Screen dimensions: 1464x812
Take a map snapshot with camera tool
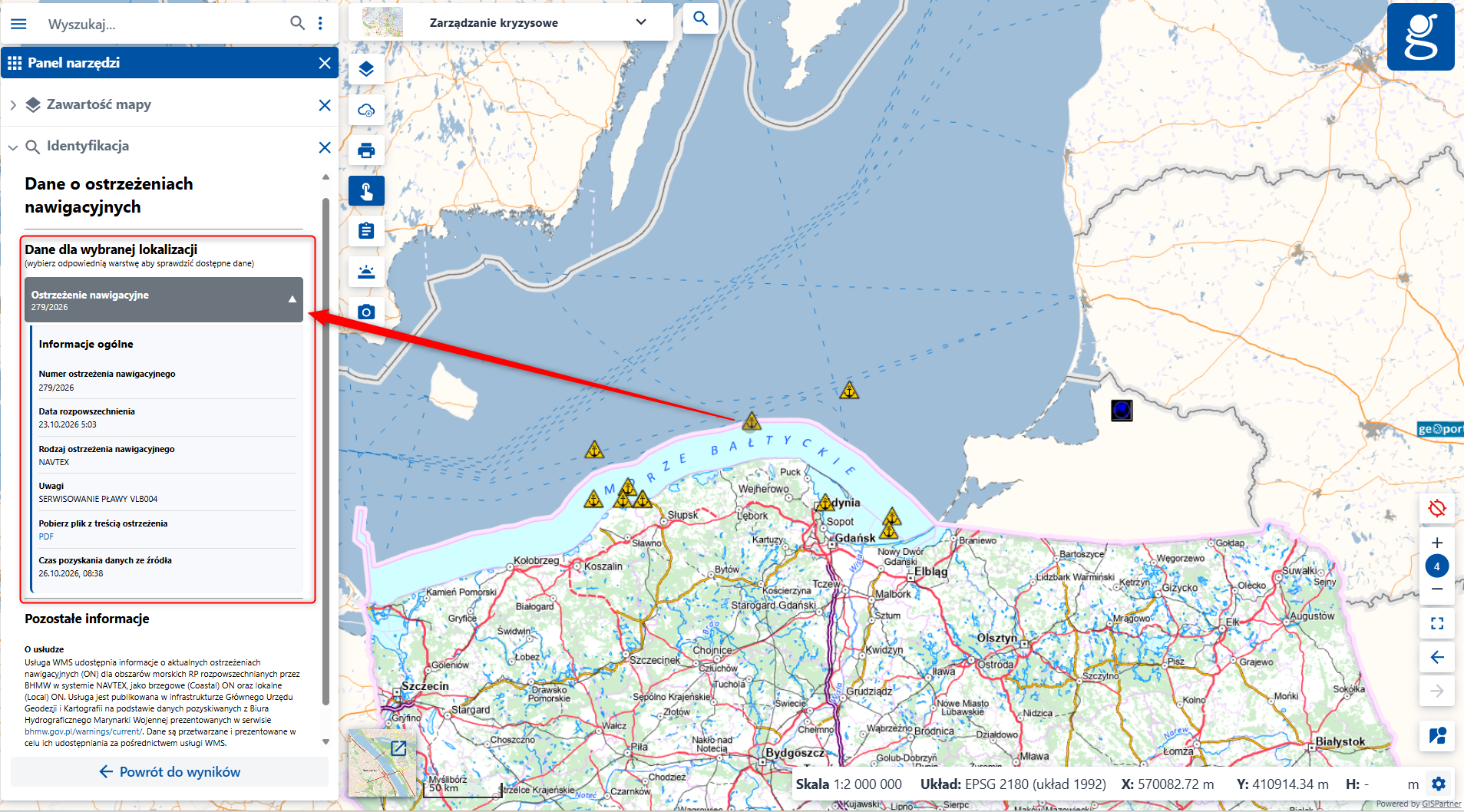(366, 312)
